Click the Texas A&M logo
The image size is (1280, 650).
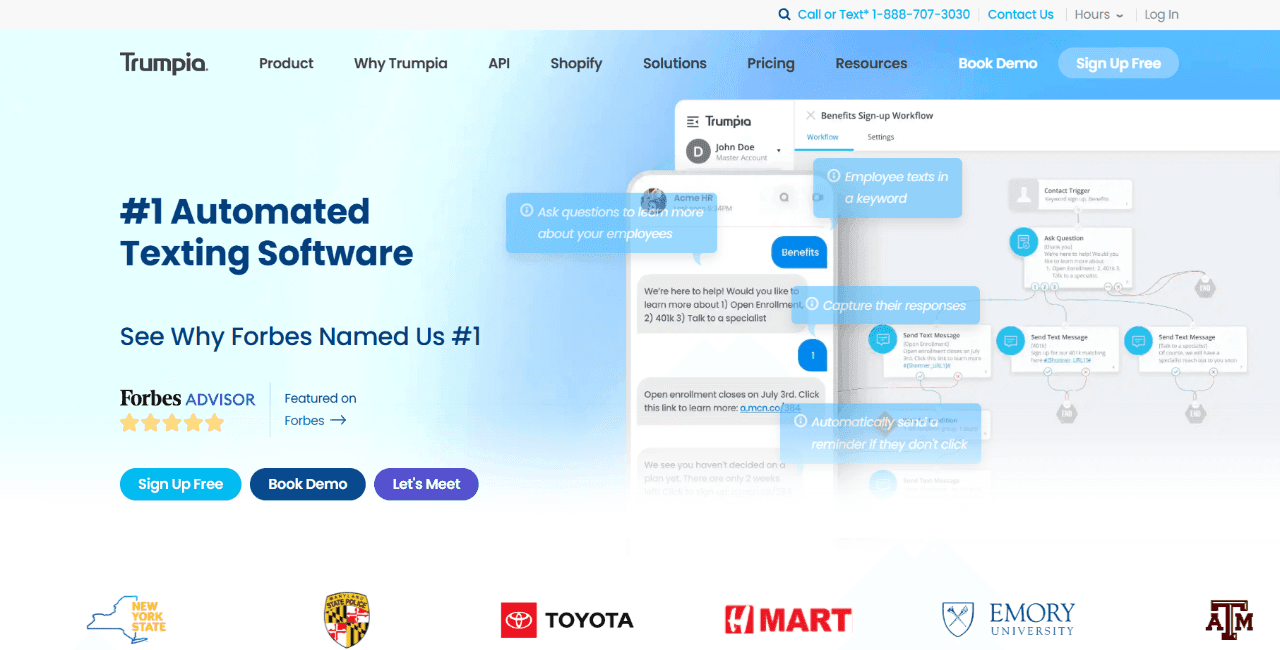(1229, 619)
